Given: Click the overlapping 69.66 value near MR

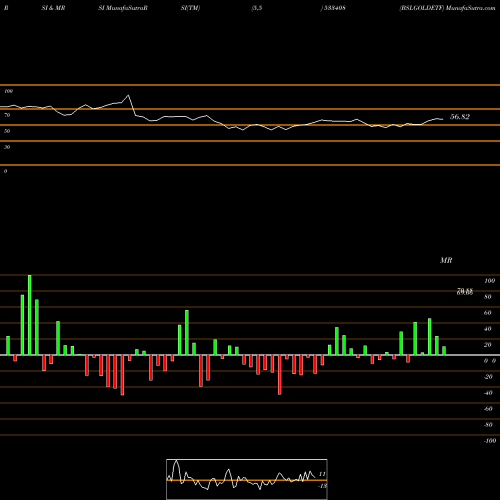Looking at the screenshot, I should (465, 292).
